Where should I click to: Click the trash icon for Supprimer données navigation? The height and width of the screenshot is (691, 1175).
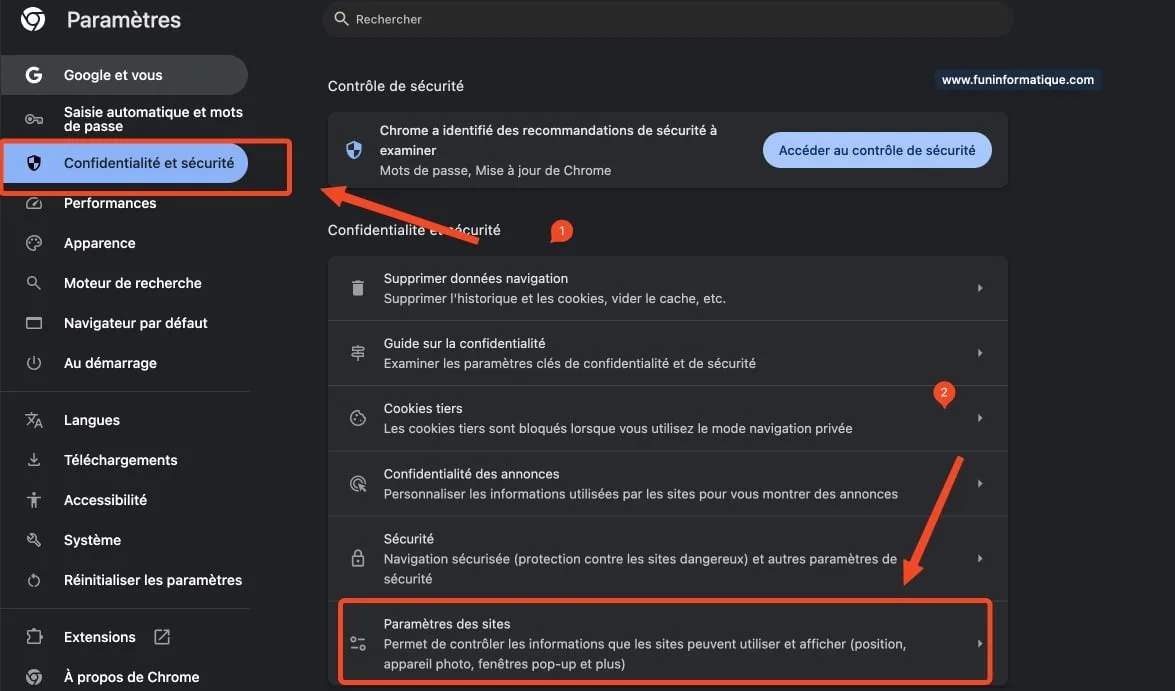357,287
